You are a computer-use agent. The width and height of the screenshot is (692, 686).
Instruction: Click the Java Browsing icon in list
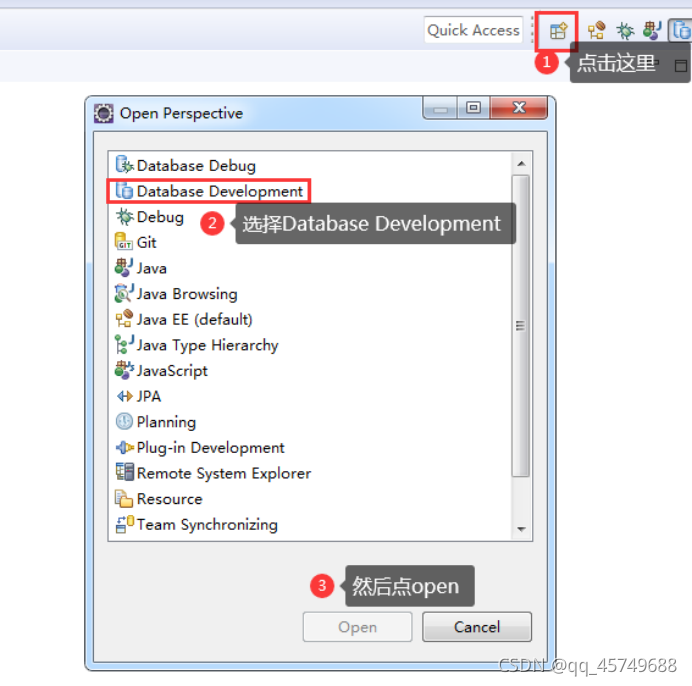click(x=124, y=293)
